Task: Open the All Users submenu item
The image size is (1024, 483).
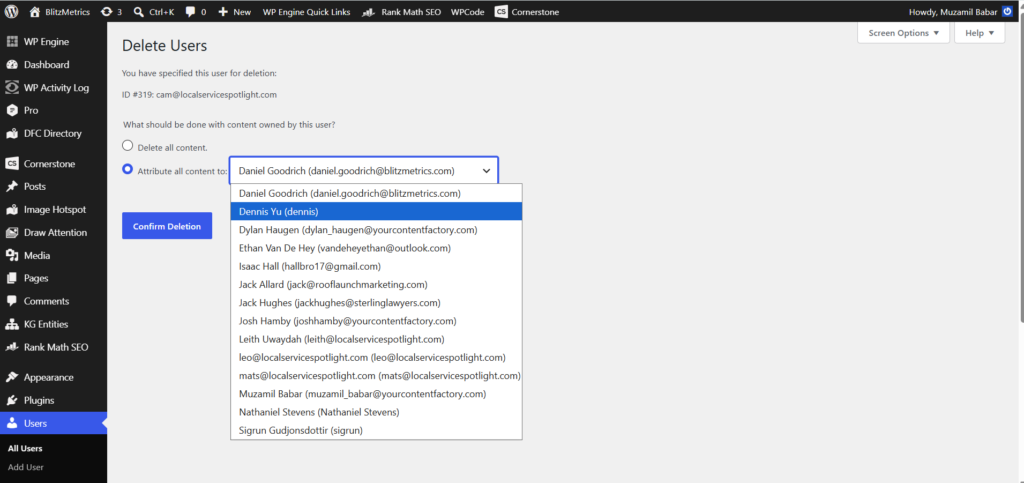Action: coord(25,448)
